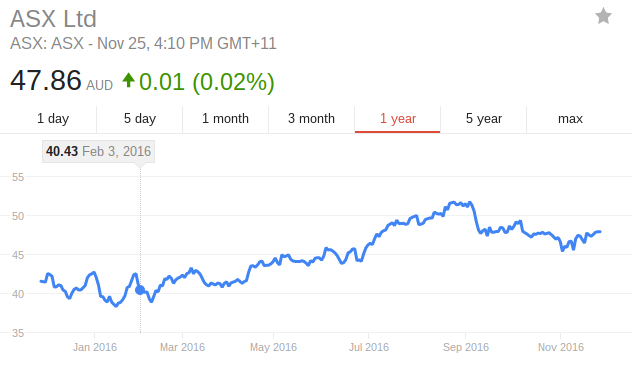Viewport: 632px width, 366px height.
Task: Select the 1 year tab
Action: click(397, 119)
